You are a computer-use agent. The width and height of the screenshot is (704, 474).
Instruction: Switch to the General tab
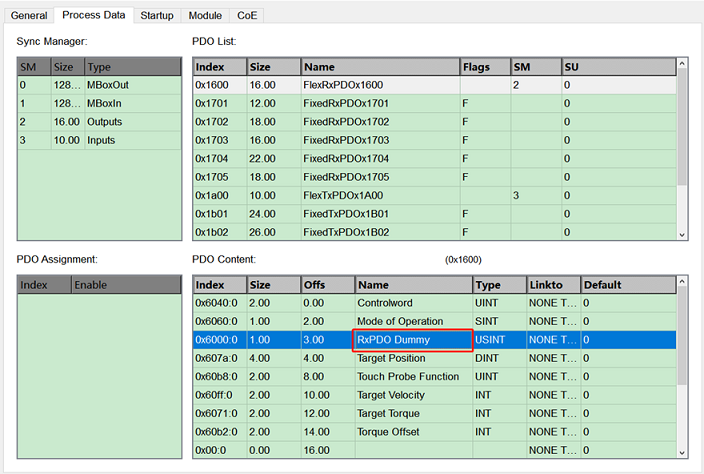(x=29, y=15)
